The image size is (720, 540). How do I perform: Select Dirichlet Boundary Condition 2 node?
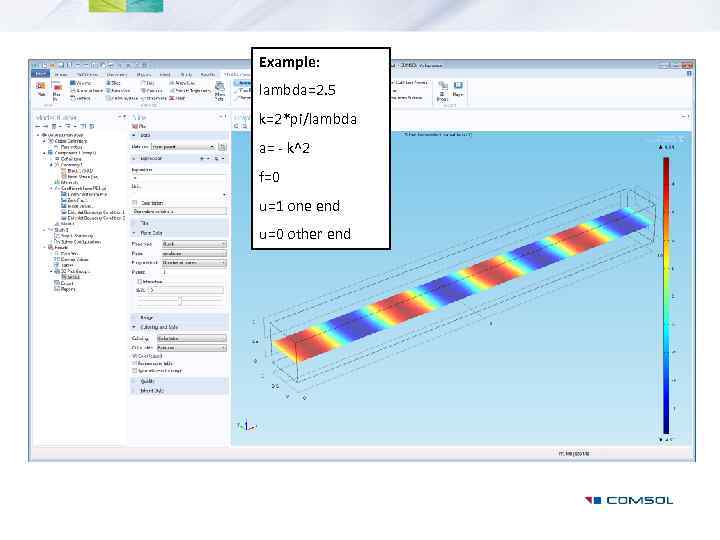[93, 218]
